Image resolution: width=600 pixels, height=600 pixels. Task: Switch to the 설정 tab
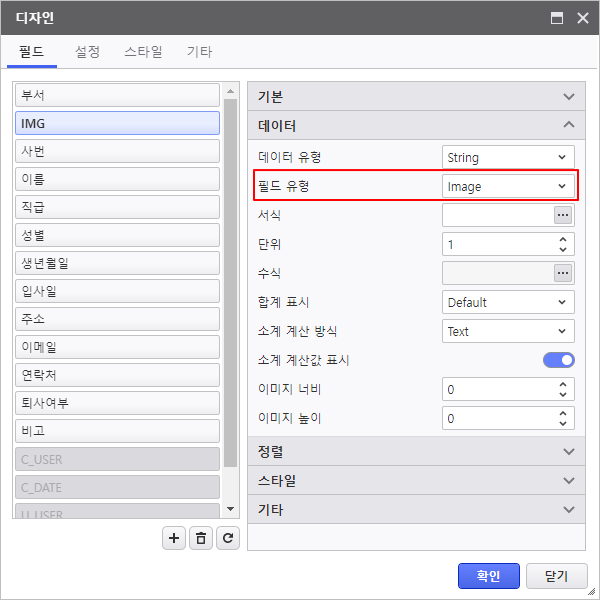[88, 52]
